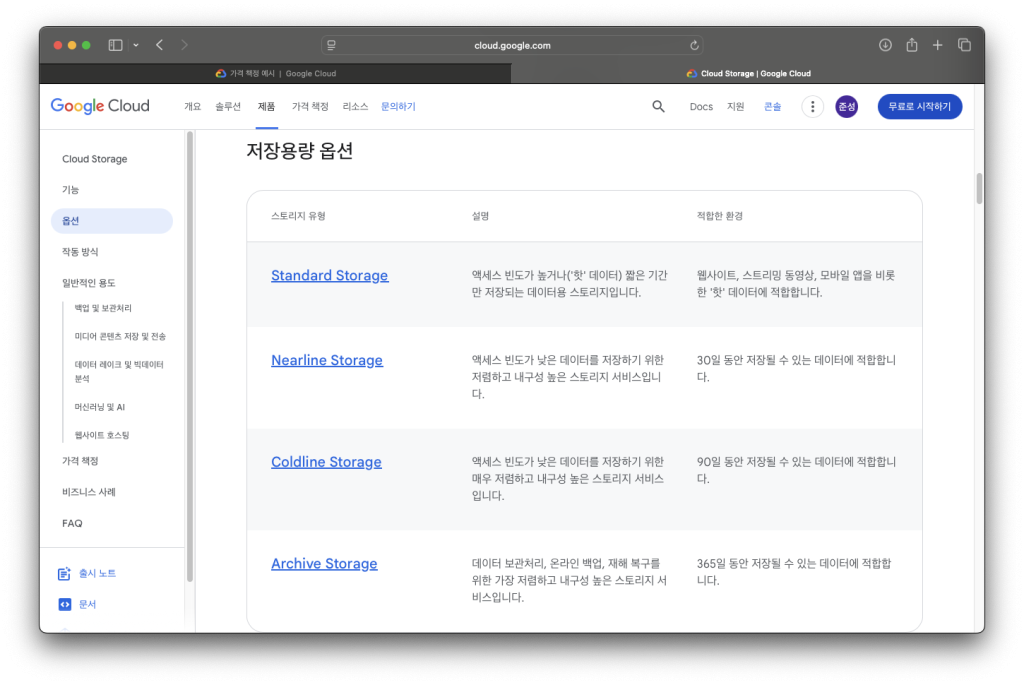Click the search magnifier icon
Viewport: 1024px width, 685px height.
tap(658, 107)
